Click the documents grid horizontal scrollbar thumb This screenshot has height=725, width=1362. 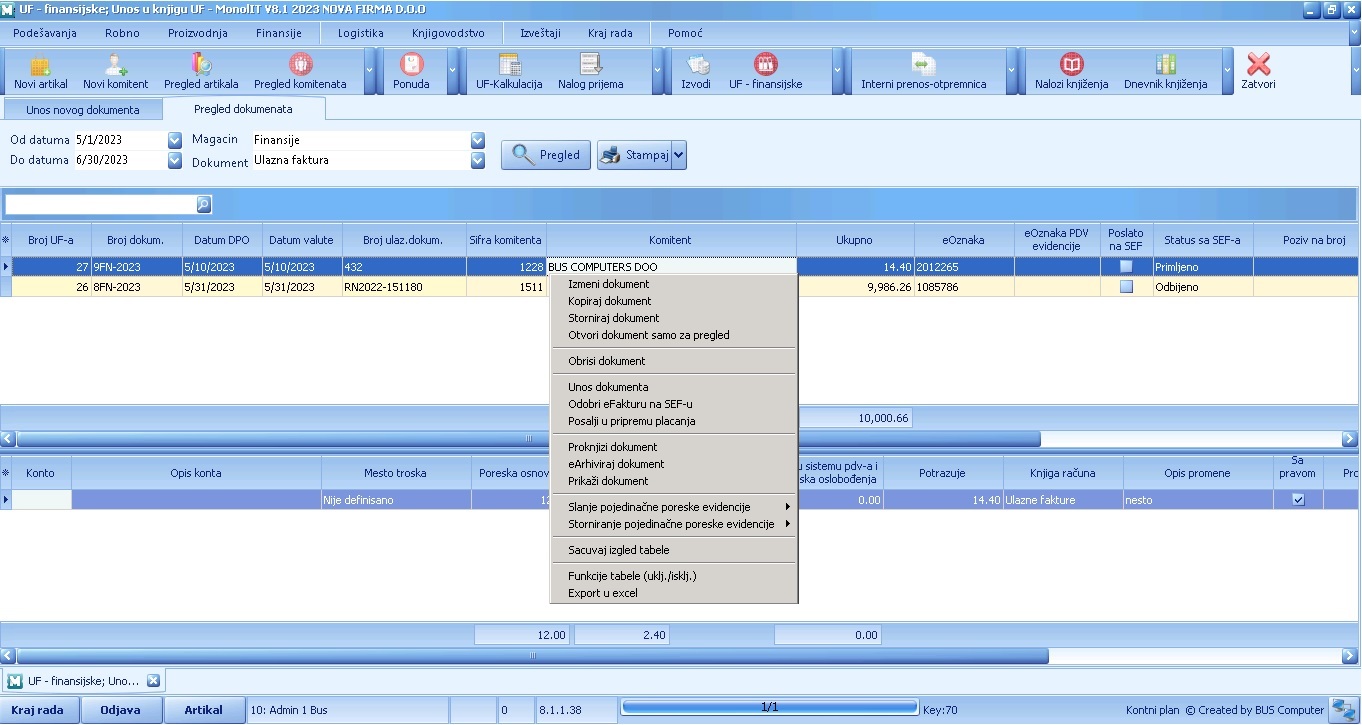(x=528, y=438)
